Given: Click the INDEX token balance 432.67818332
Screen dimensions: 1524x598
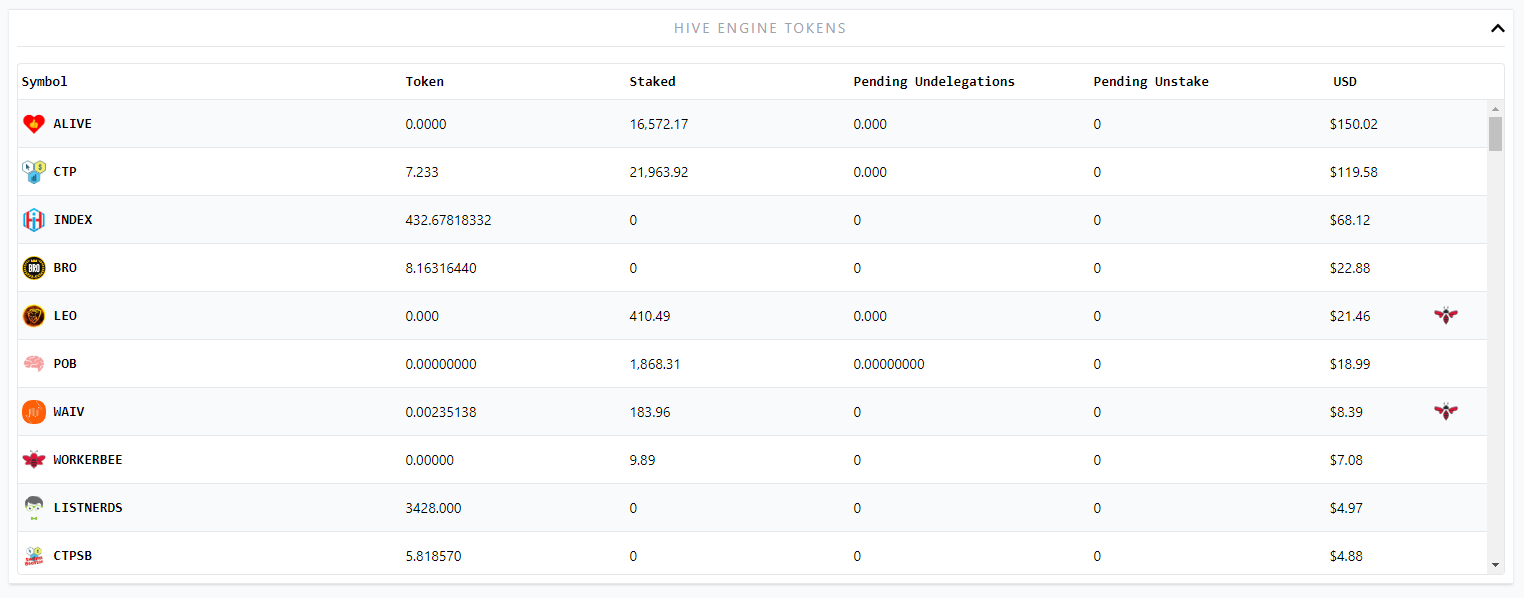Looking at the screenshot, I should [x=449, y=220].
